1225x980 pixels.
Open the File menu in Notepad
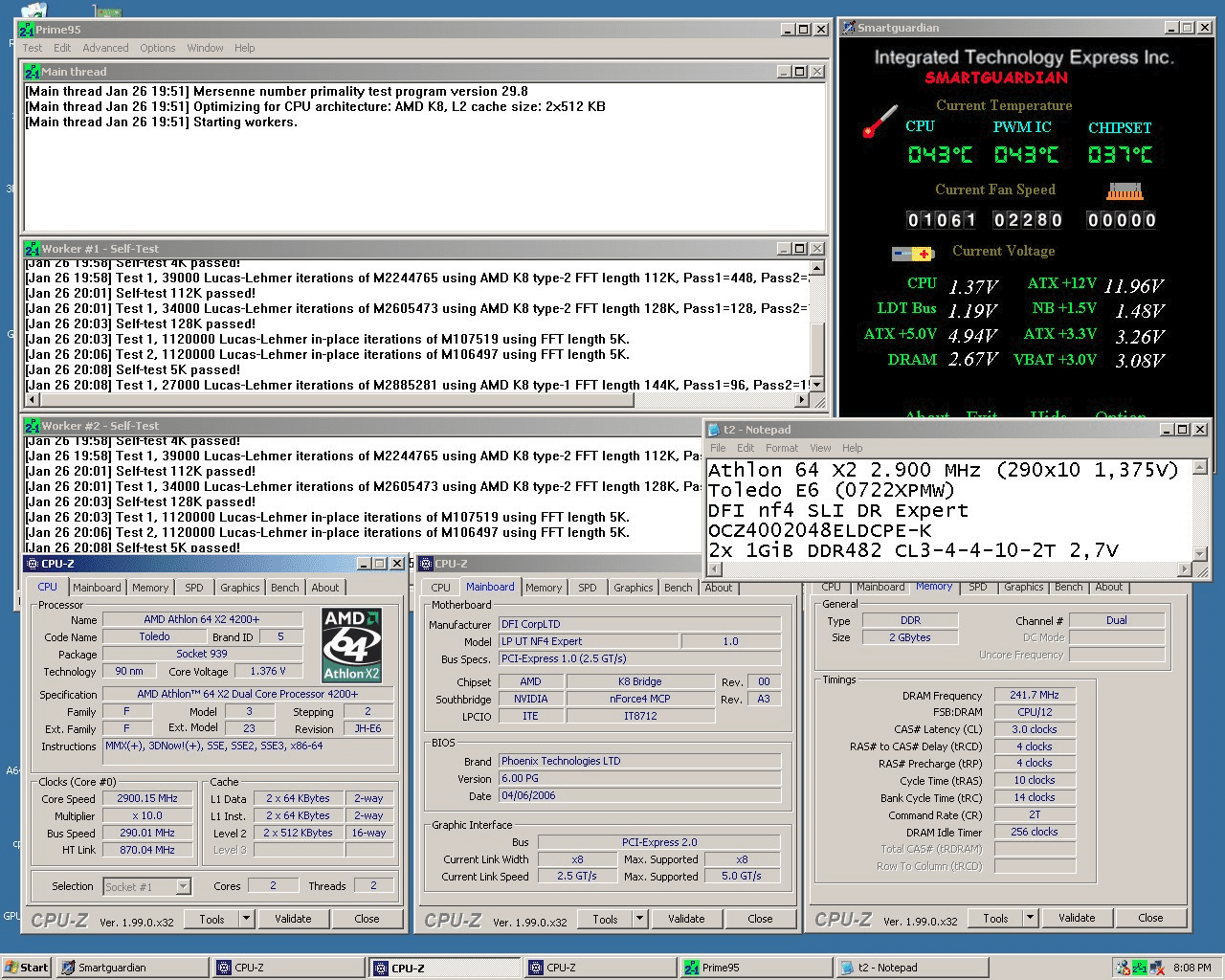pos(718,448)
